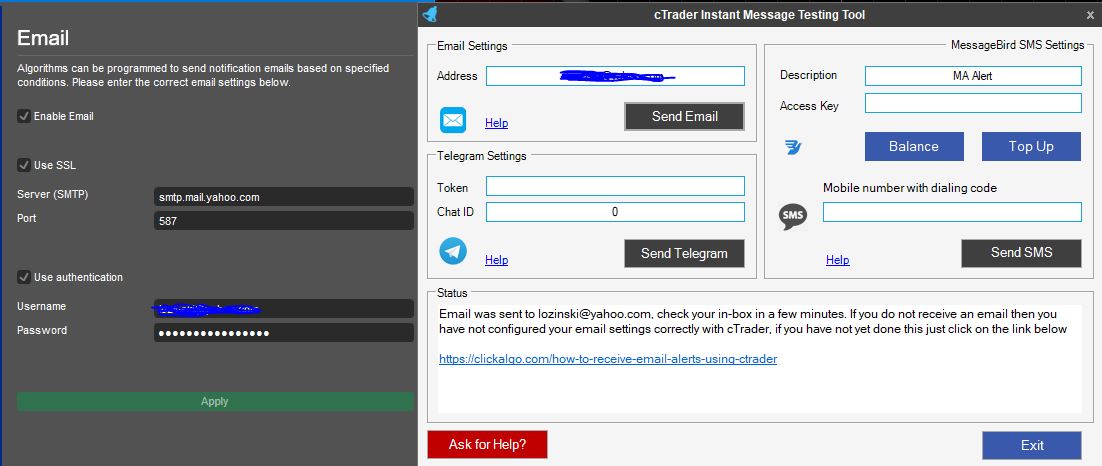Open Help link in MessageBird SMS Settings

tap(837, 260)
